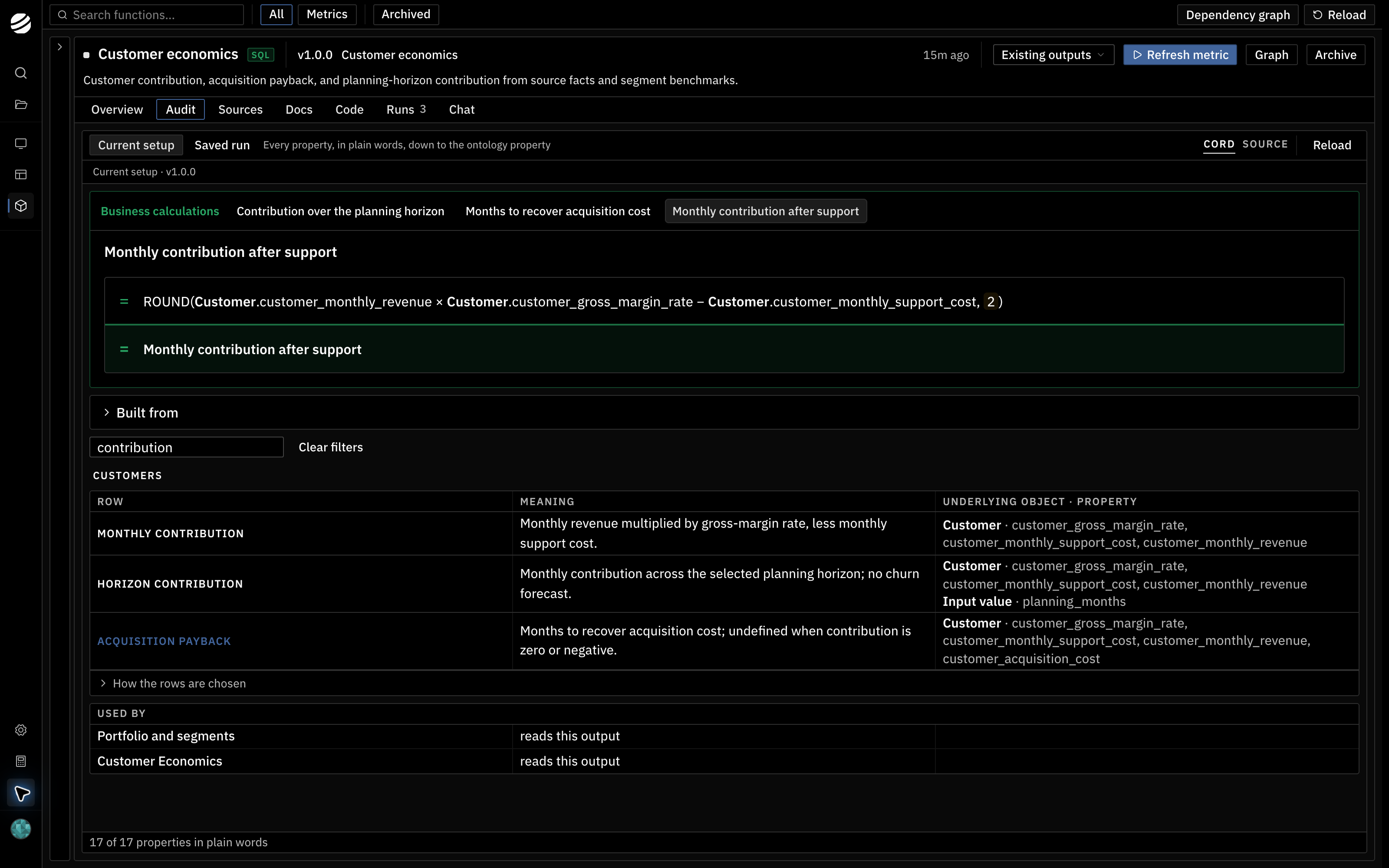Screen dimensions: 1389x868
Task: Click the 17 of 17 properties status
Action: coord(178,842)
